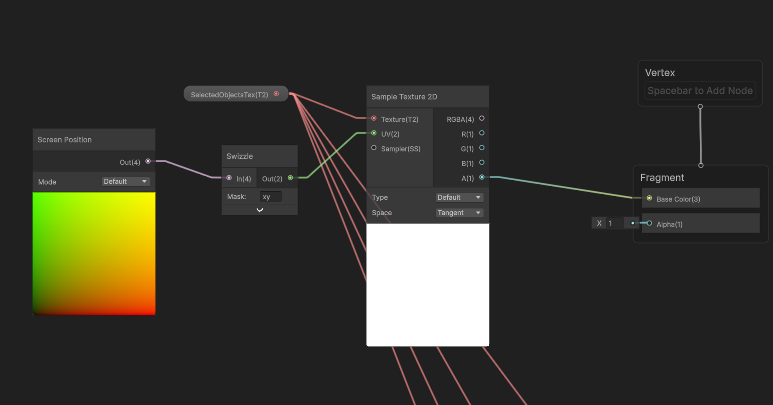
Task: Collapse the Swizzle node with the chevron
Action: [x=260, y=210]
